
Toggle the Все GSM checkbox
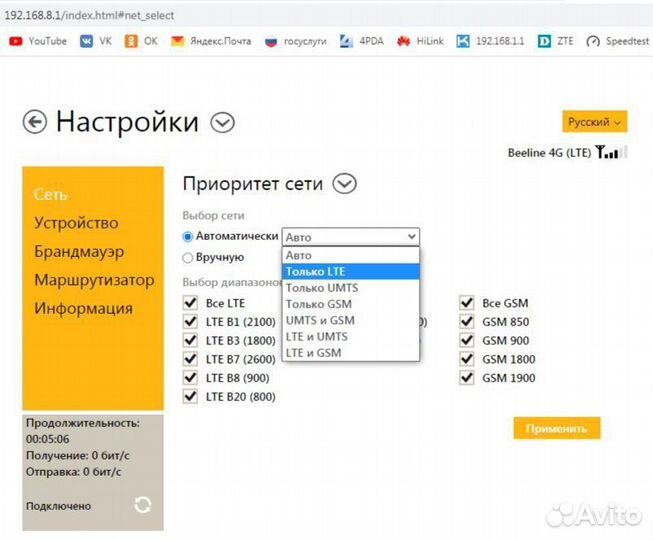467,303
